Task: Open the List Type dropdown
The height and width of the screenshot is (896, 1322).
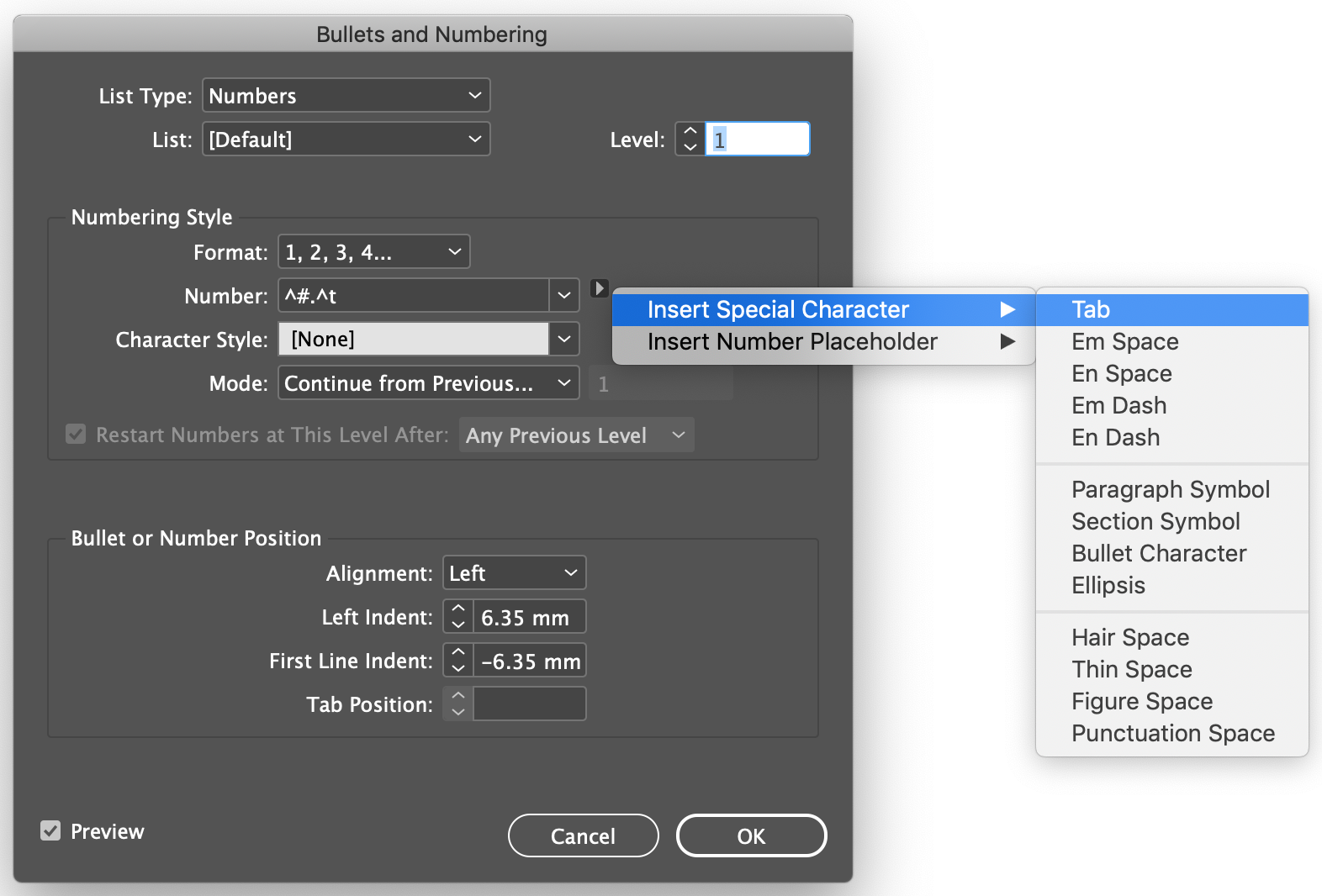Action: 346,96
